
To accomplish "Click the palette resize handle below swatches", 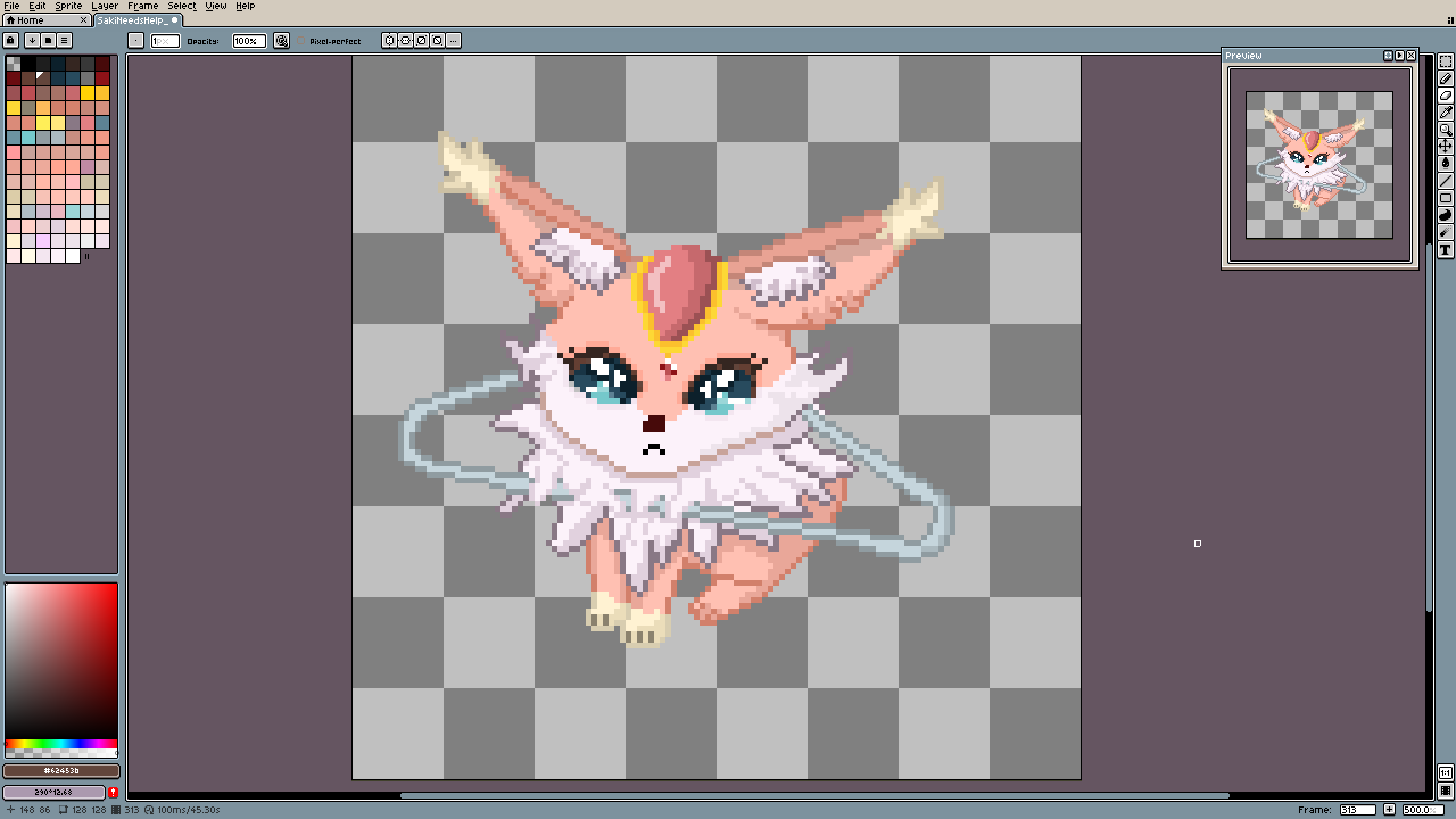I will [87, 257].
